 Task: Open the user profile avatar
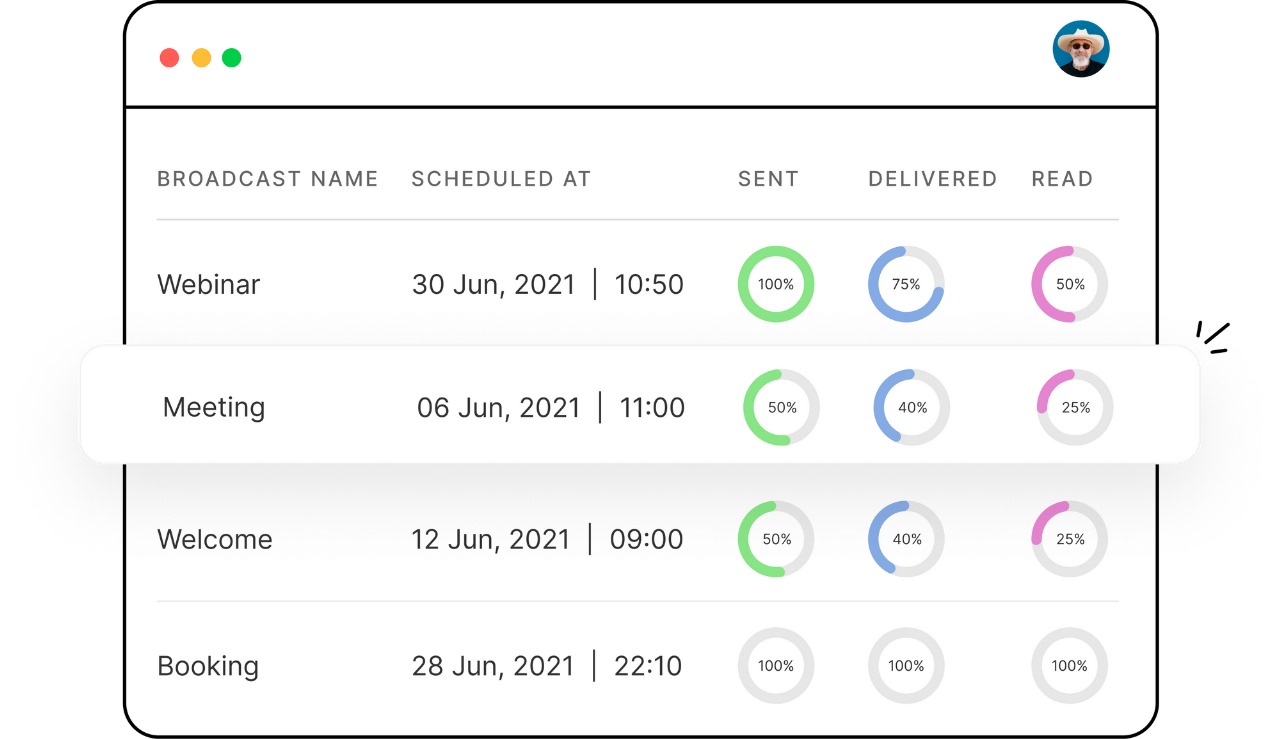1081,49
